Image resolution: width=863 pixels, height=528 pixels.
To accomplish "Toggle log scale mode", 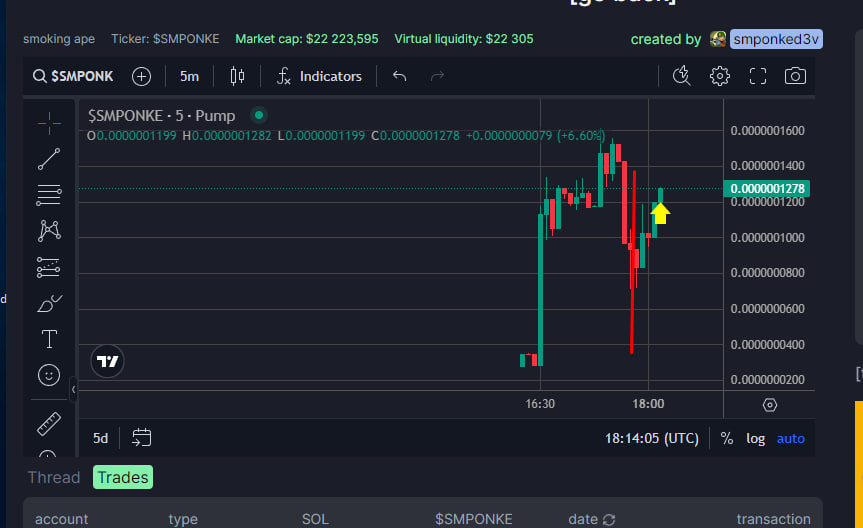I will pos(756,438).
